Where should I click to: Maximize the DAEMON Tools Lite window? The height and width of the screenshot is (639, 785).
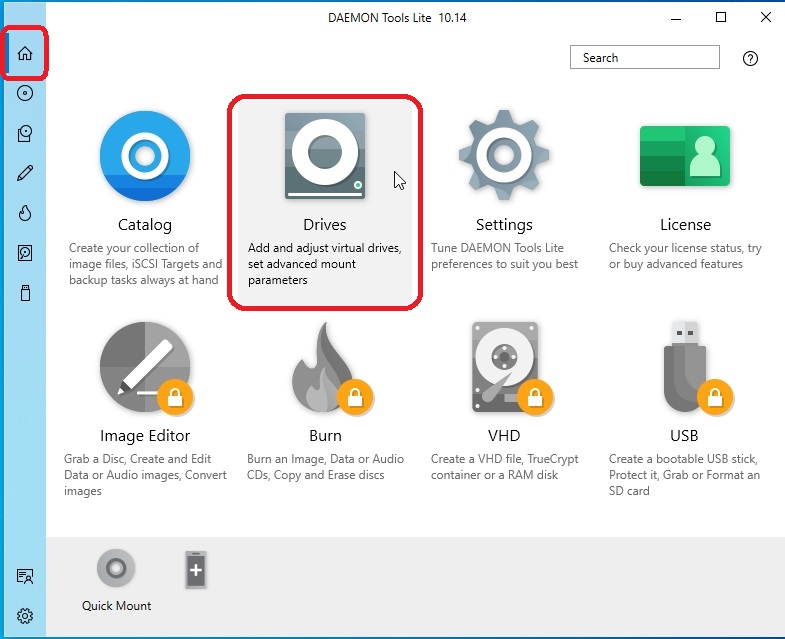click(721, 18)
